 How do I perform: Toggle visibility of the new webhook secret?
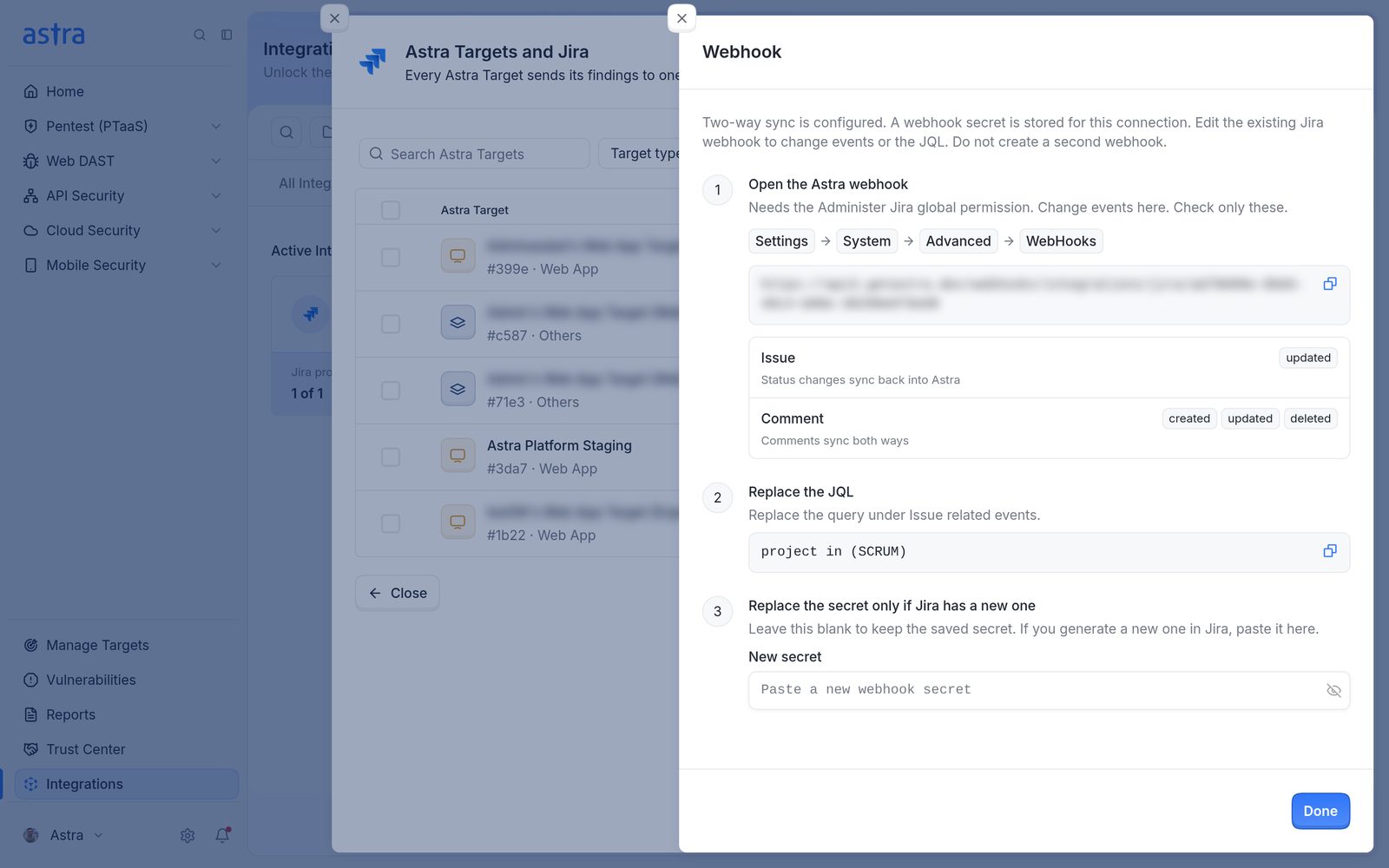click(1333, 690)
